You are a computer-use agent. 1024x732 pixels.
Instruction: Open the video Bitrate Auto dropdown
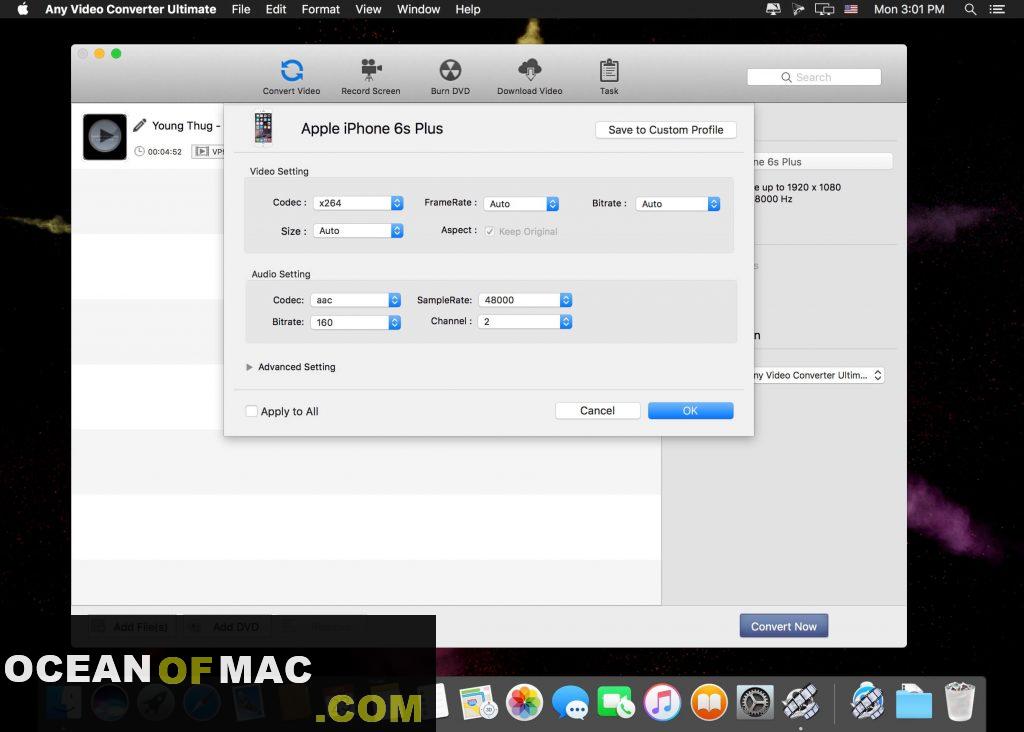[678, 204]
